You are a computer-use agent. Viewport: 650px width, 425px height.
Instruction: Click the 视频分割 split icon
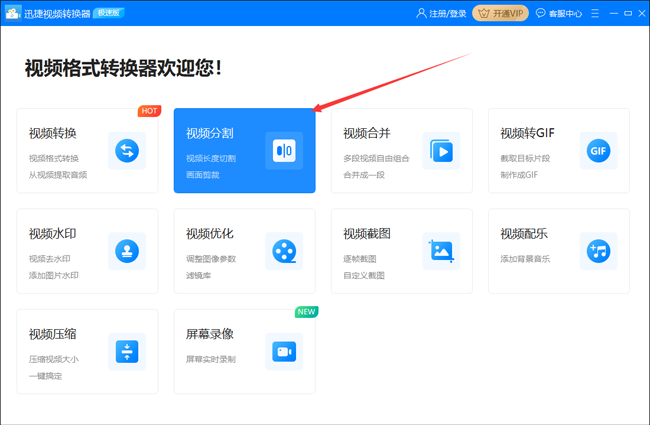284,151
